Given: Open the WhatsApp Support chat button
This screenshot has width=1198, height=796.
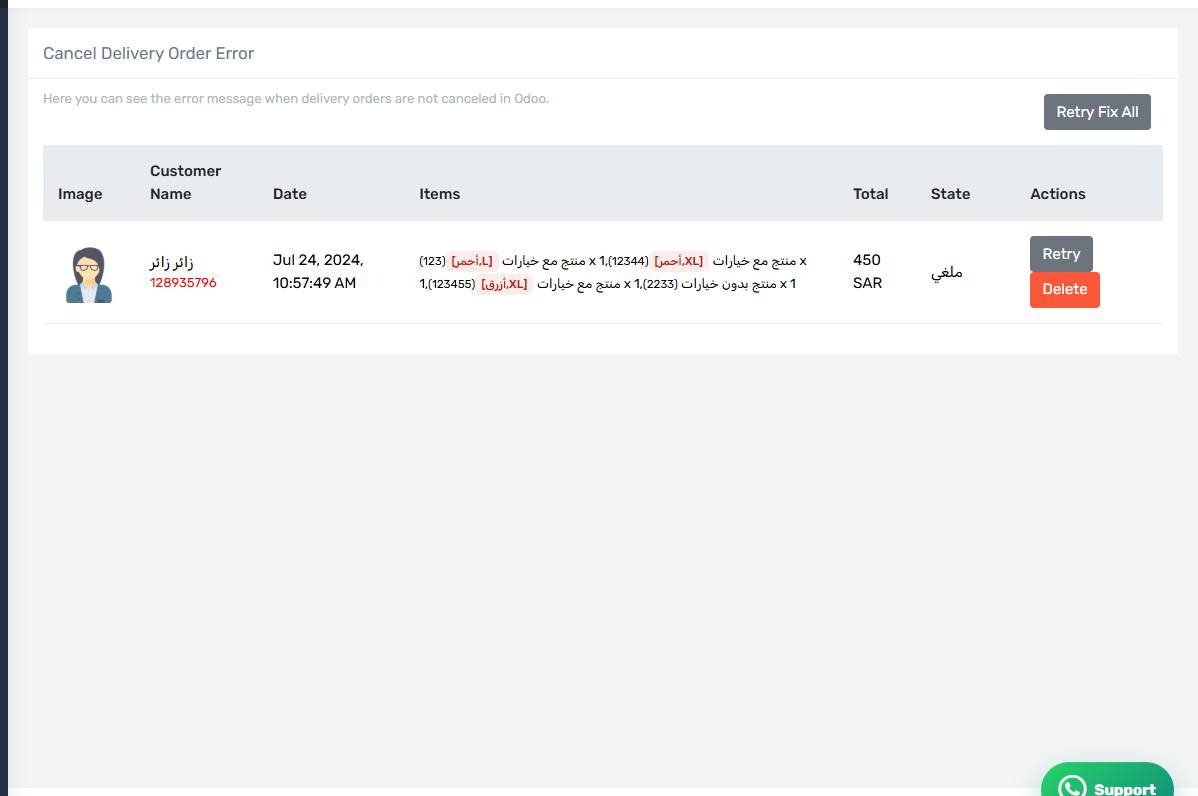Looking at the screenshot, I should [x=1107, y=782].
